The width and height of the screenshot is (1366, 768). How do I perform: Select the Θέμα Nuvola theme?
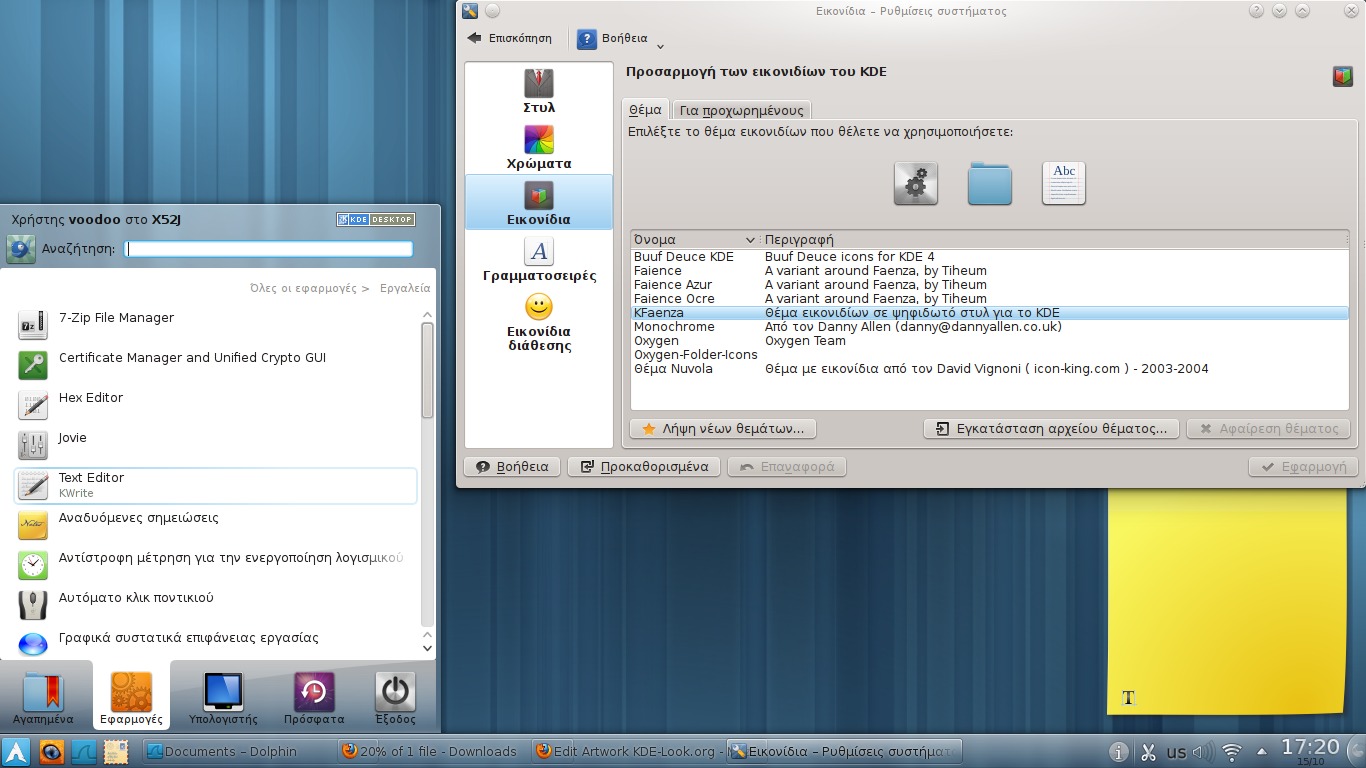pyautogui.click(x=989, y=369)
